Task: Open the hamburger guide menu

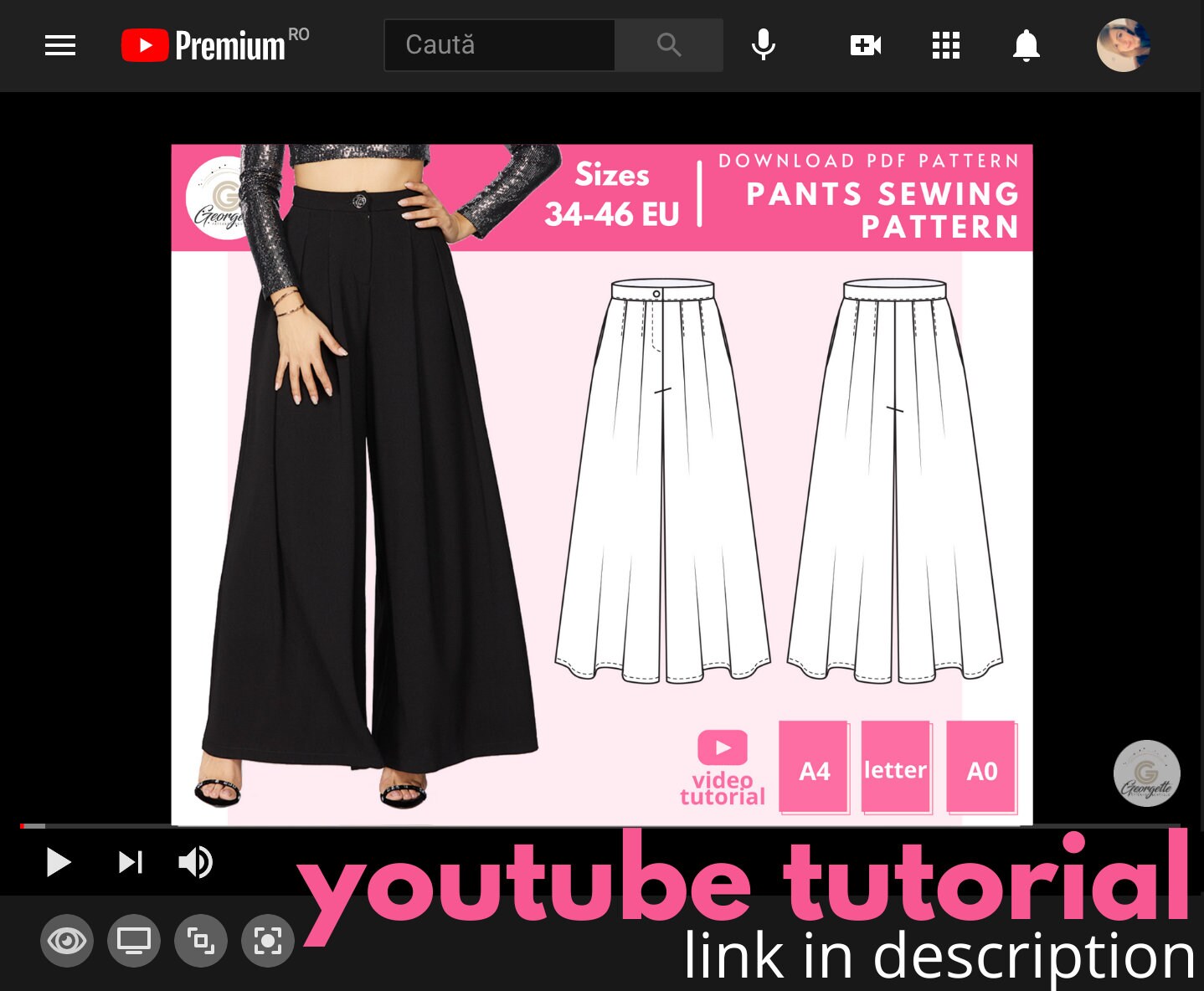Action: (x=60, y=45)
